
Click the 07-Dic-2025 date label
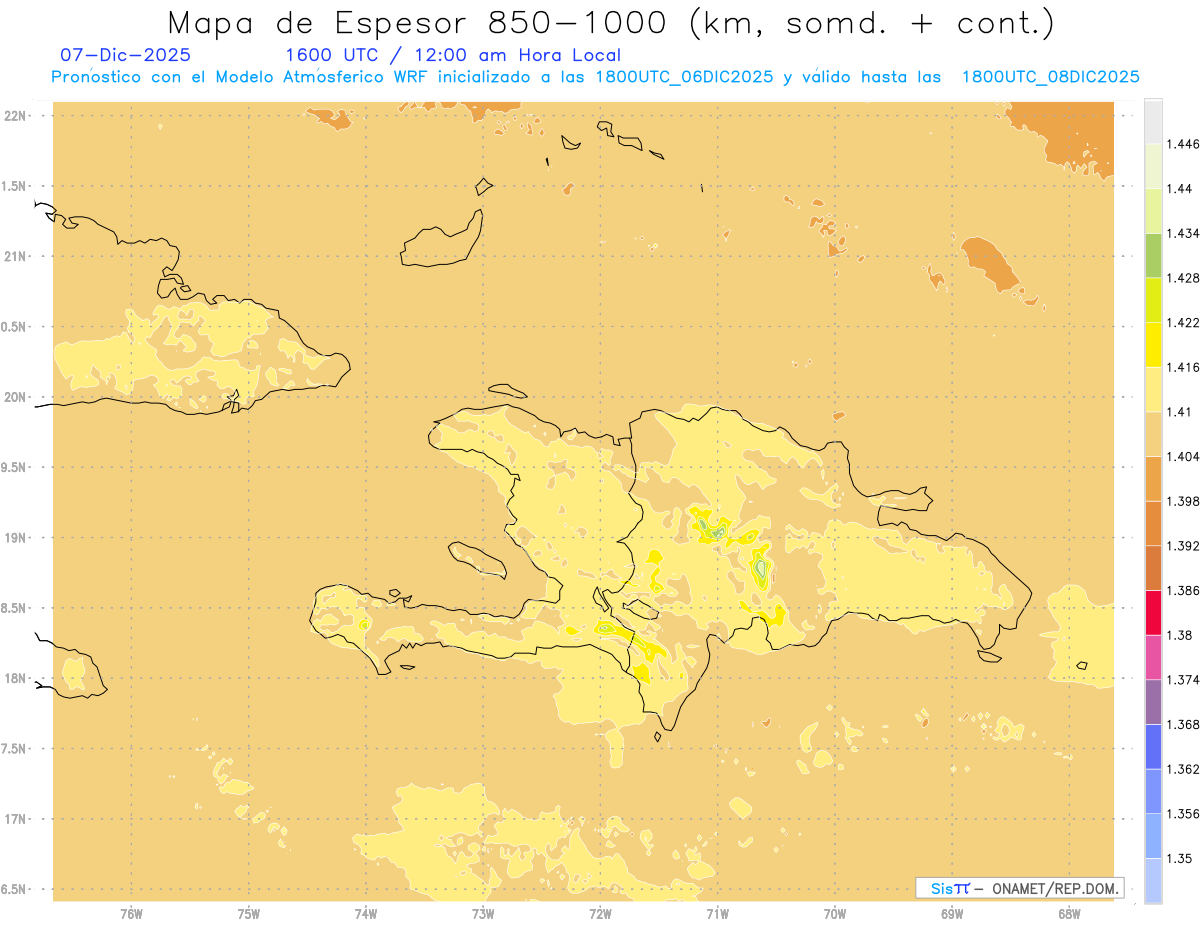point(125,55)
